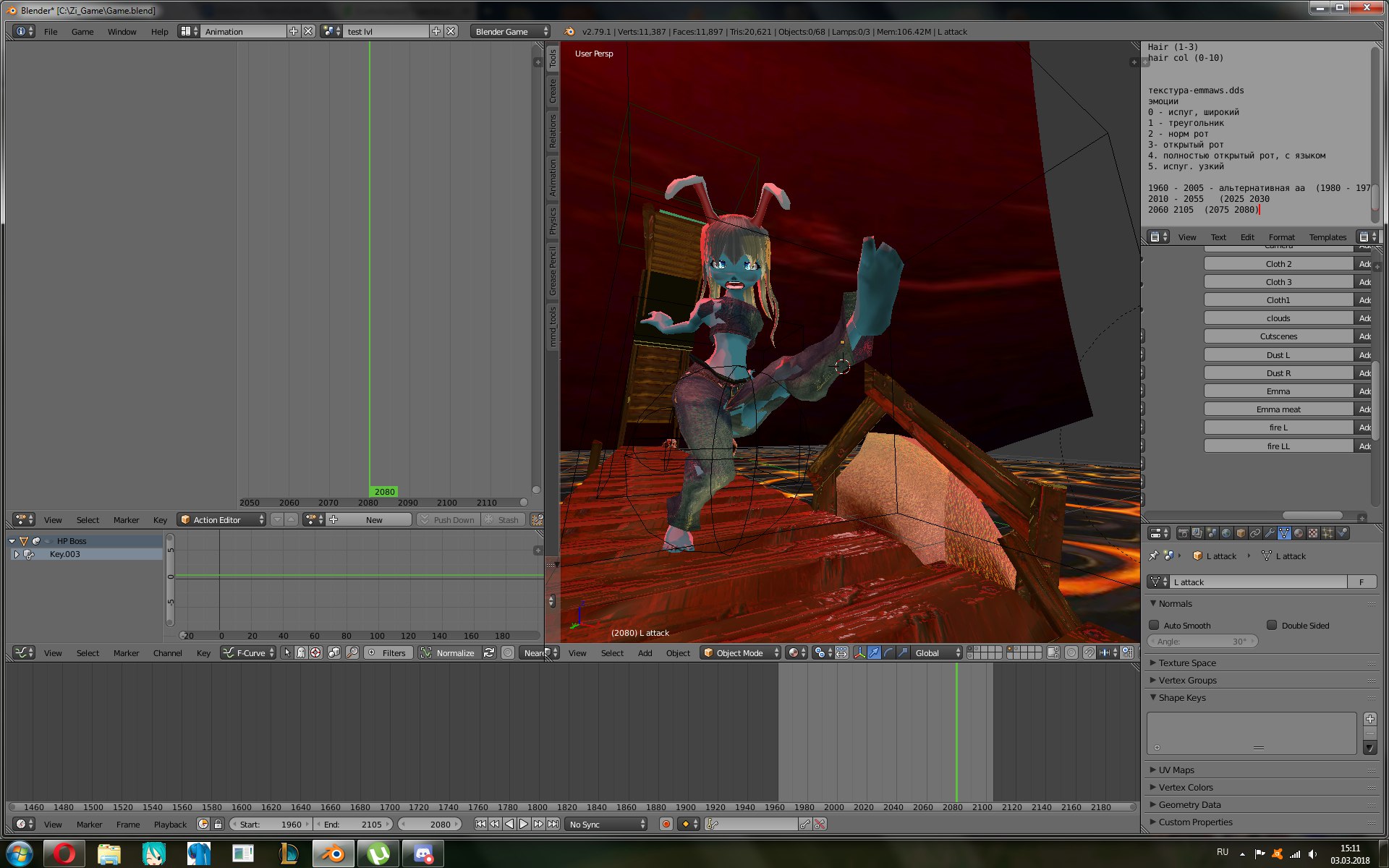Open the Game menu
This screenshot has width=1389, height=868.
[82, 31]
